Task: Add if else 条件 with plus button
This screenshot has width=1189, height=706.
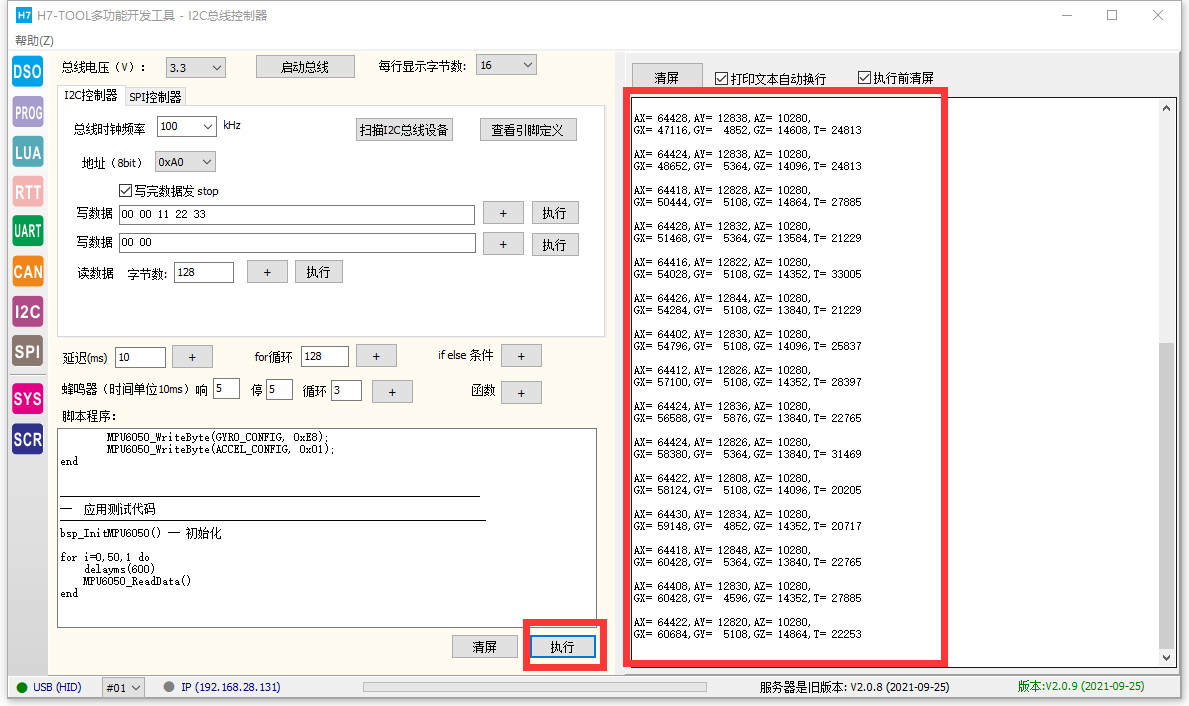Action: tap(522, 356)
